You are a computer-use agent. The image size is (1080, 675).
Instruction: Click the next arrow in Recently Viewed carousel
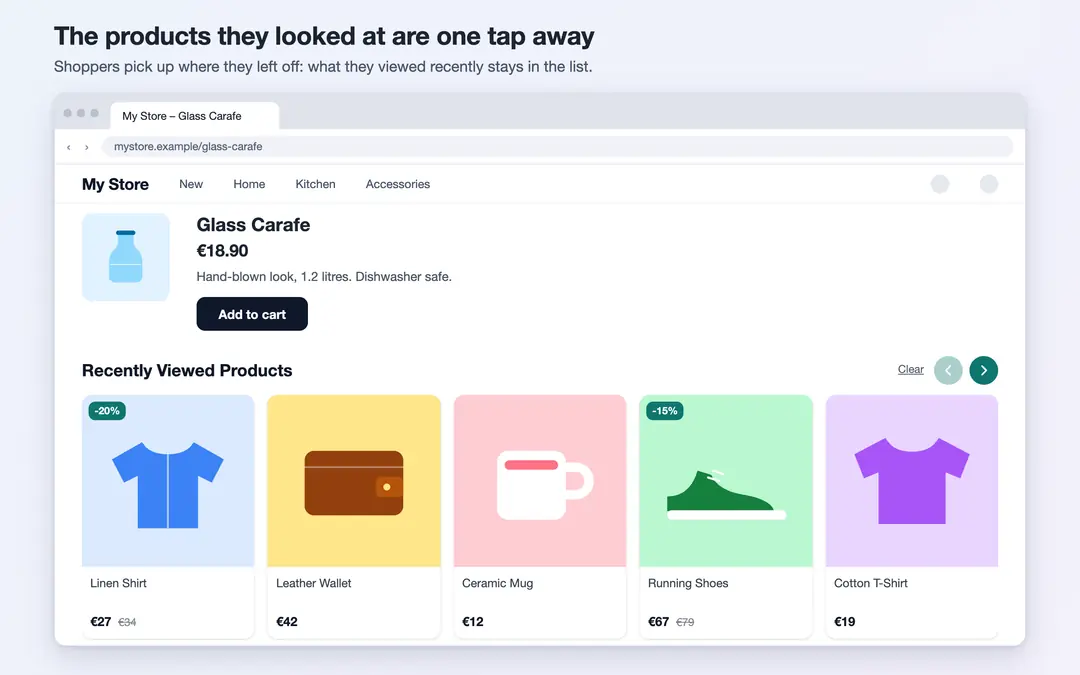pos(984,370)
